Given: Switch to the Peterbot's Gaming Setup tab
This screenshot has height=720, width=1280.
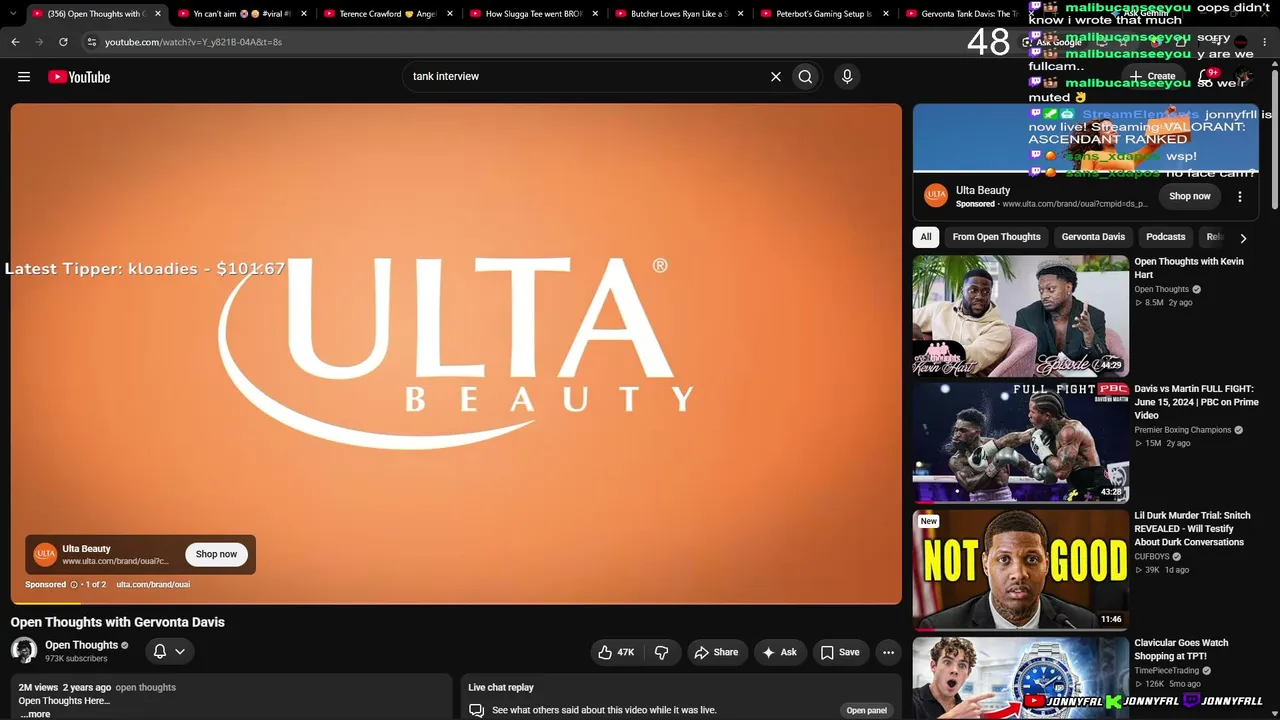Looking at the screenshot, I should (x=820, y=14).
